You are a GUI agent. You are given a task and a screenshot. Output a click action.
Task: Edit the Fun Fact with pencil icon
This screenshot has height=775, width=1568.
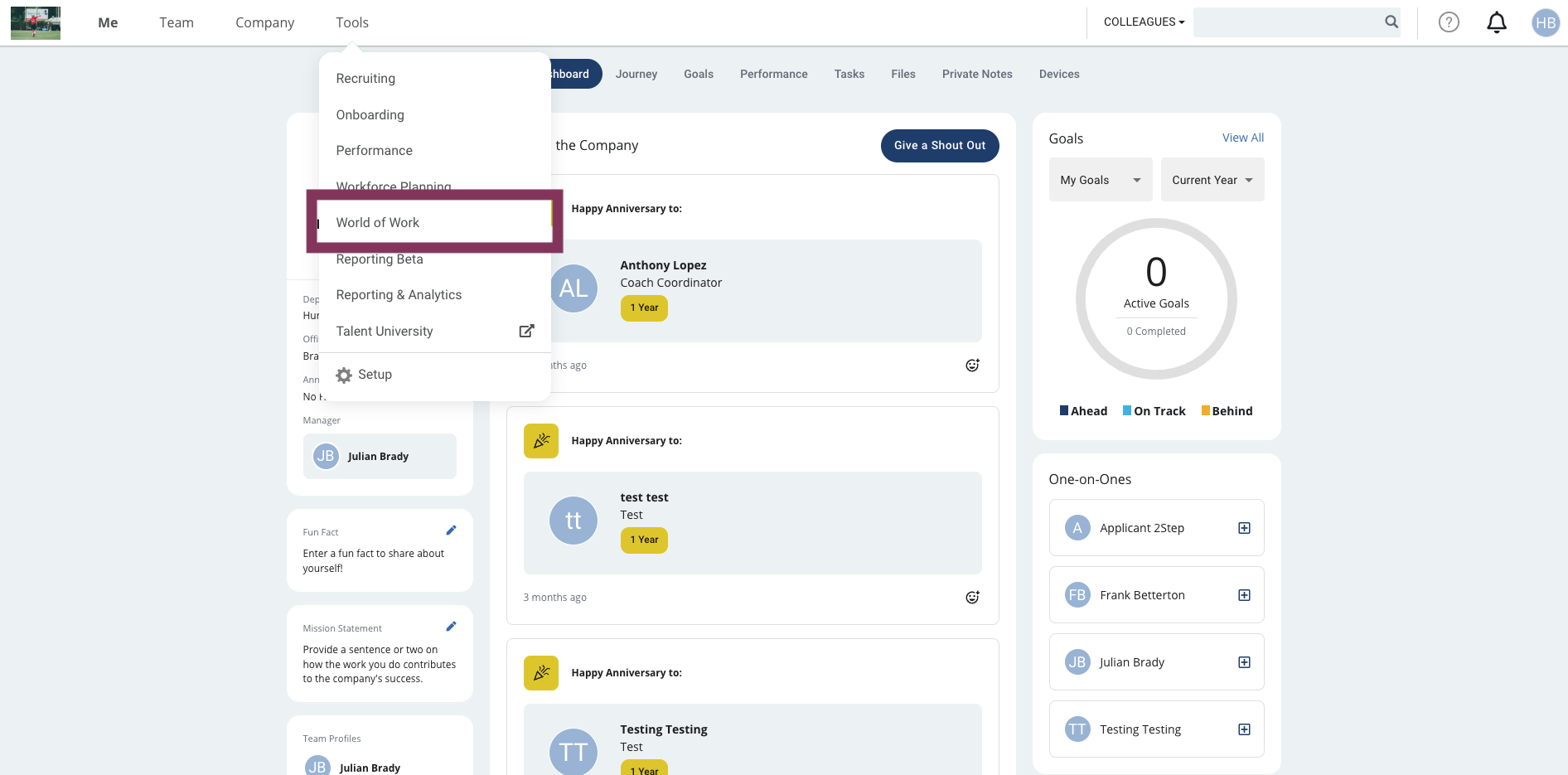tap(451, 530)
